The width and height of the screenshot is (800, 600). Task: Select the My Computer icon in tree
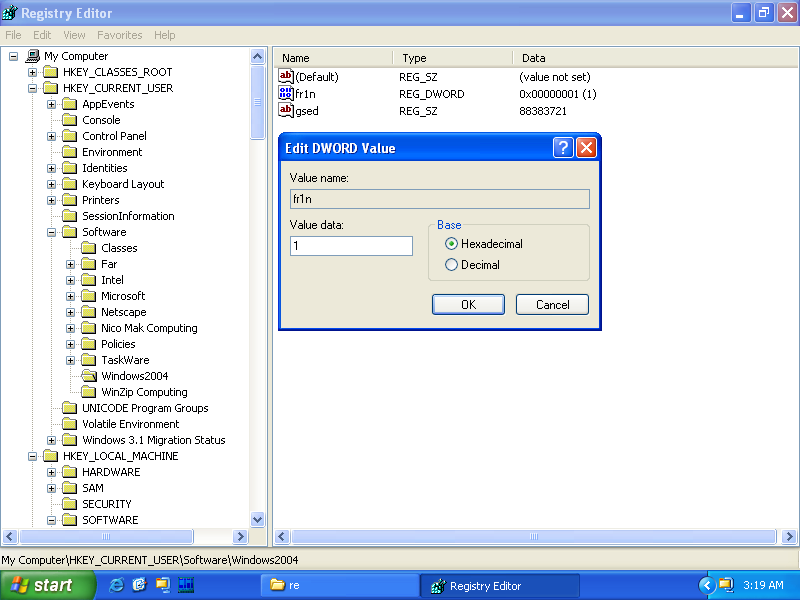click(x=33, y=56)
